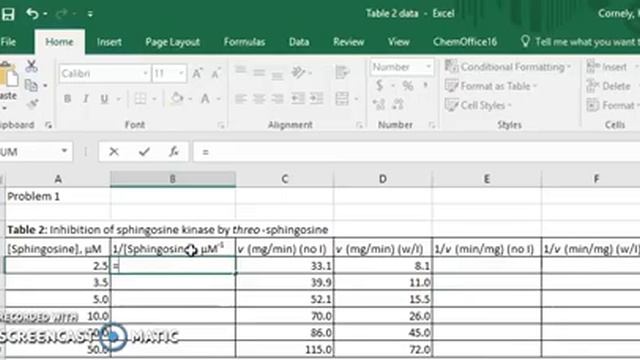Click the Delete cells button
Image resolution: width=640 pixels, height=360 pixels.
click(609, 86)
